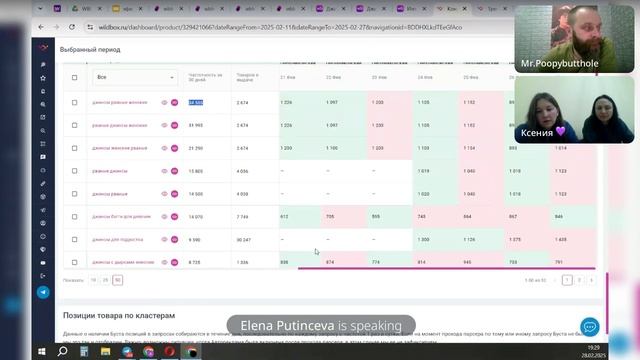
Task: Switch to last browser tab on right
Action: 491,8
